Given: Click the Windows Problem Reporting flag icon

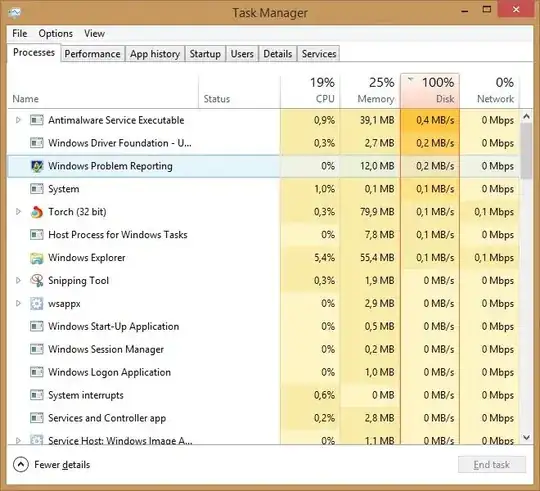Looking at the screenshot, I should pos(37,166).
